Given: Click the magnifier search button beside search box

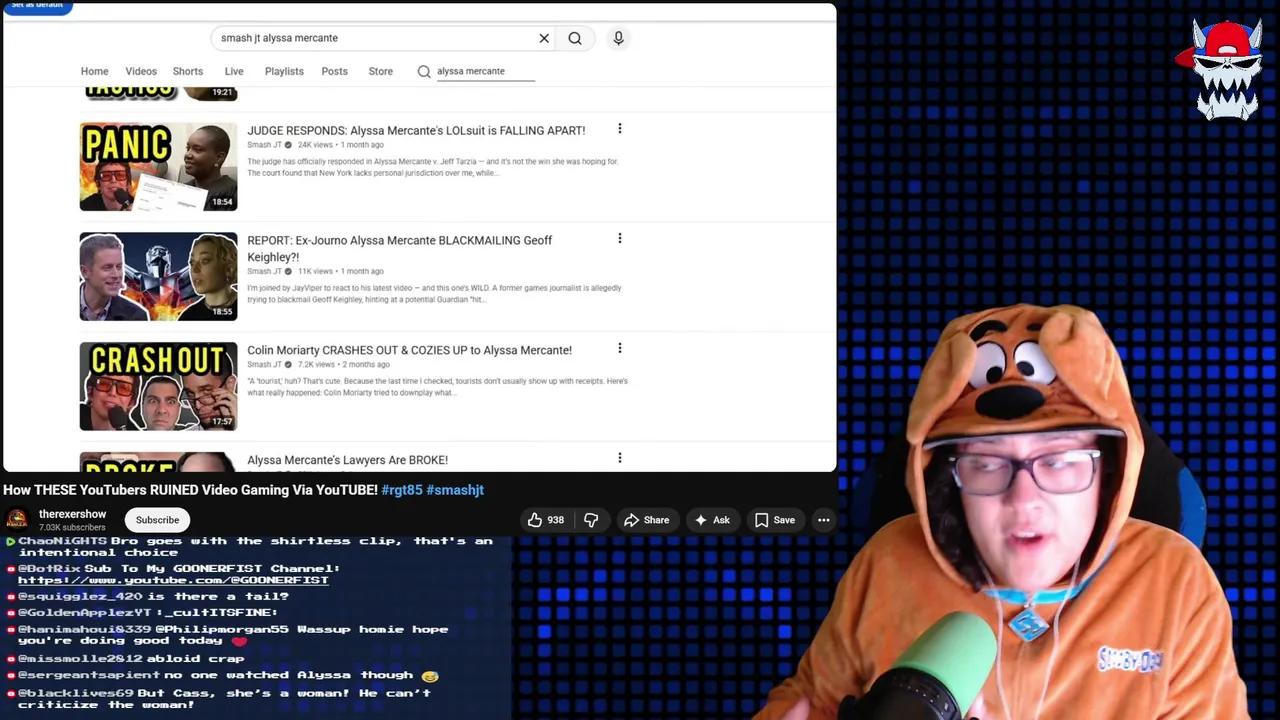Looking at the screenshot, I should point(575,38).
